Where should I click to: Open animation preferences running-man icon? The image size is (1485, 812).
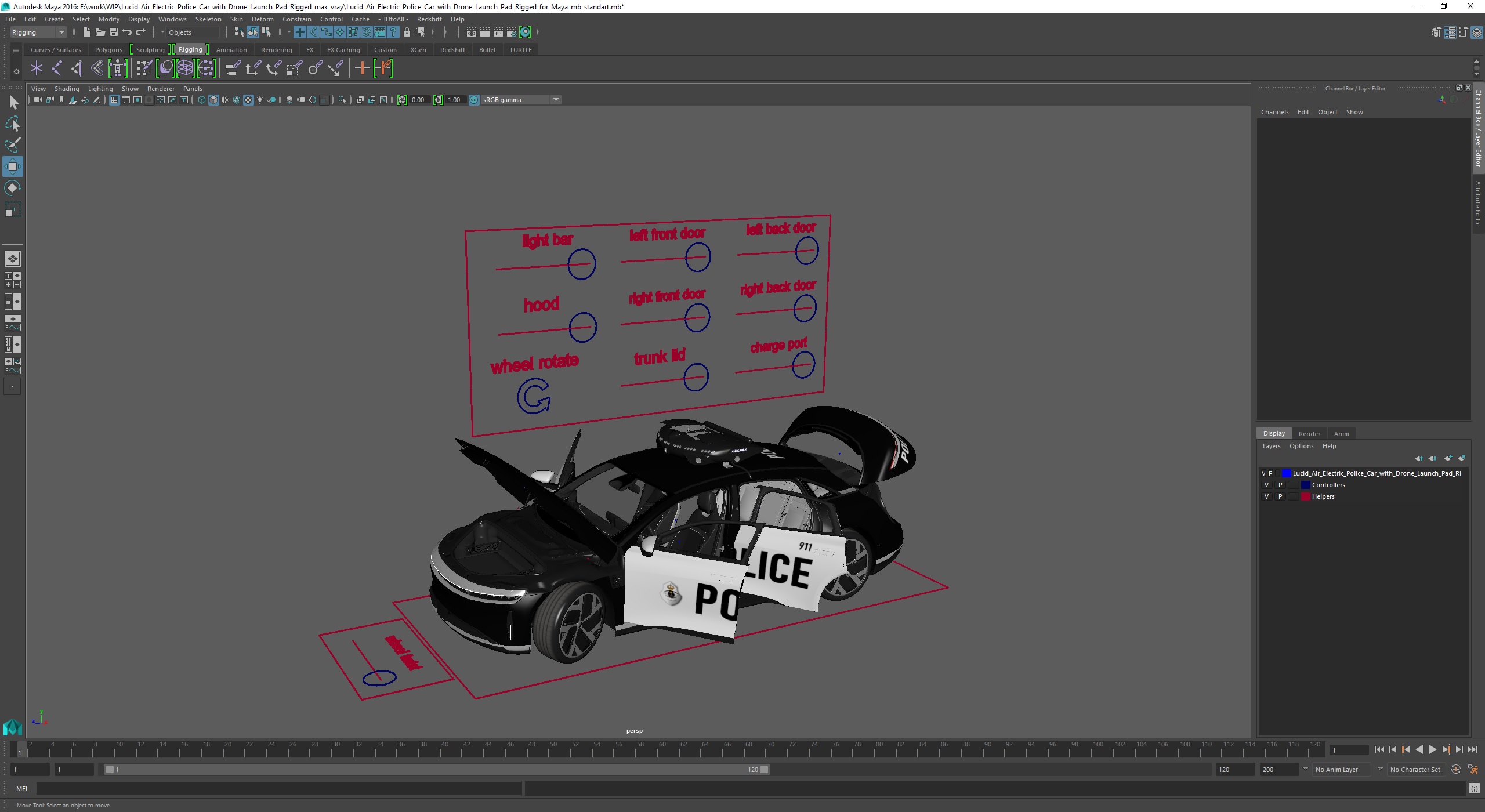click(x=1473, y=770)
